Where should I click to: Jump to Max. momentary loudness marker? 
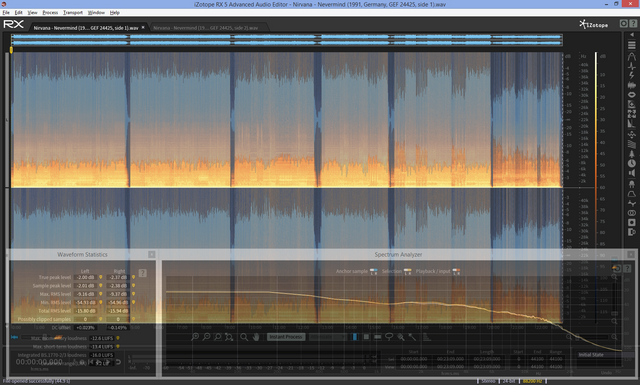tap(118, 338)
